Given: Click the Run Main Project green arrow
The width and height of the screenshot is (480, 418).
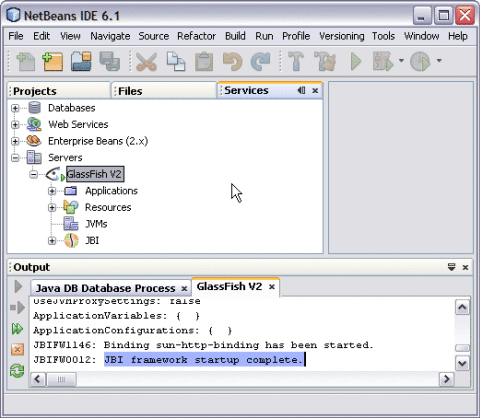Looking at the screenshot, I should pyautogui.click(x=356, y=61).
